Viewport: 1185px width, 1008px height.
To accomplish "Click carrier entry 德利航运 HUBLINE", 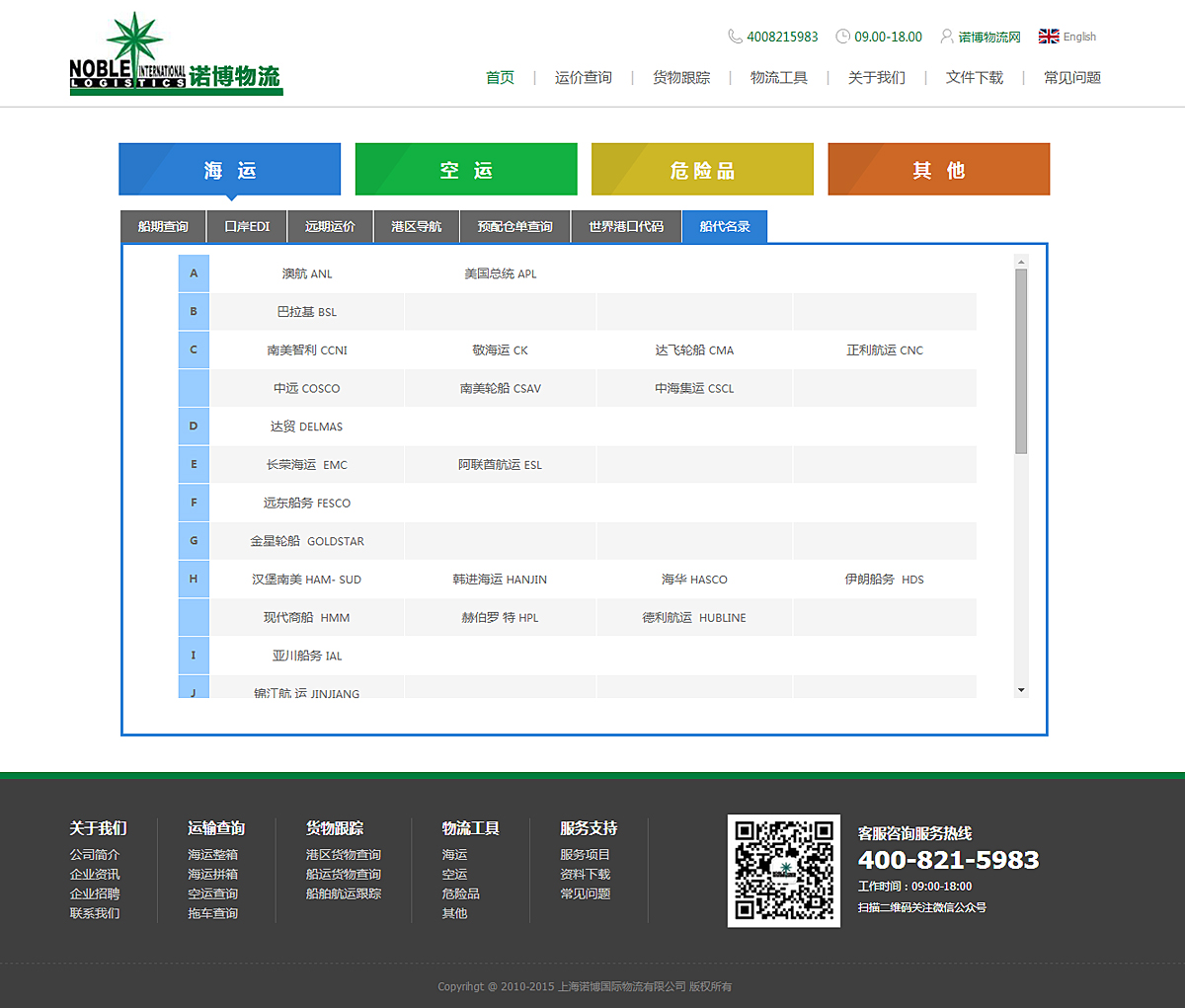I will [694, 618].
